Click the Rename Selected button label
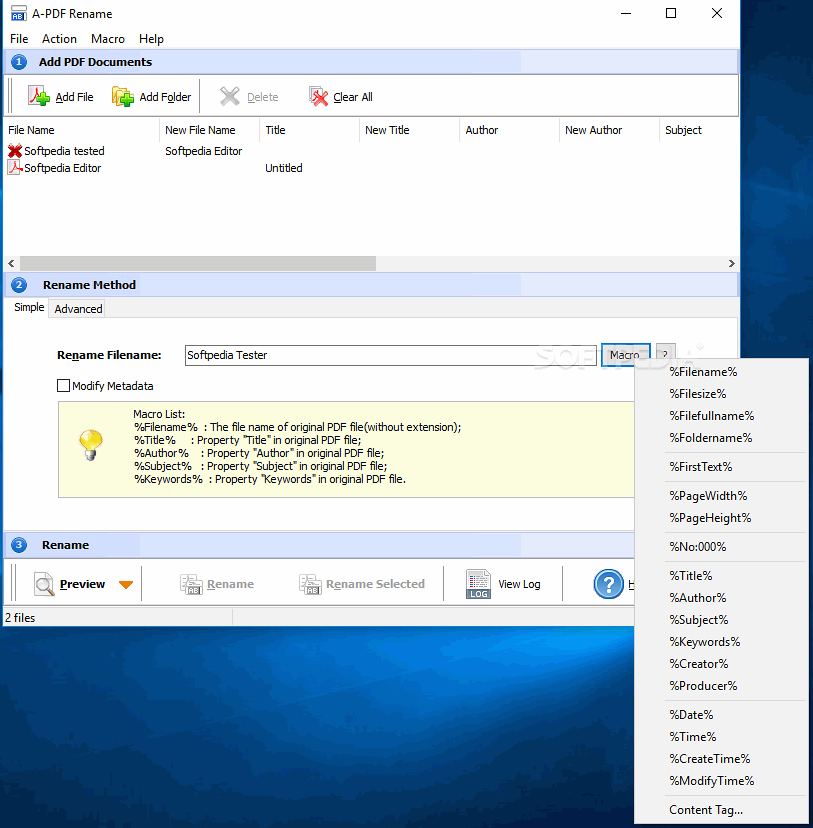Image resolution: width=813 pixels, height=828 pixels. (375, 584)
